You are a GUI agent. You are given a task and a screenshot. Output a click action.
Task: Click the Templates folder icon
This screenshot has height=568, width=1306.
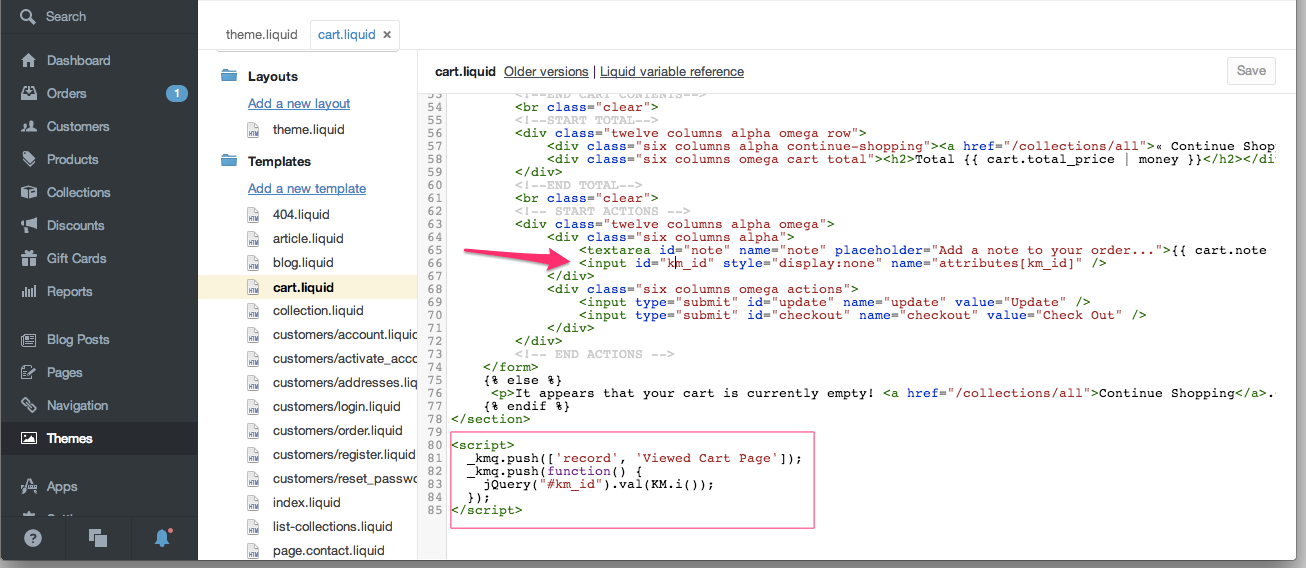229,161
